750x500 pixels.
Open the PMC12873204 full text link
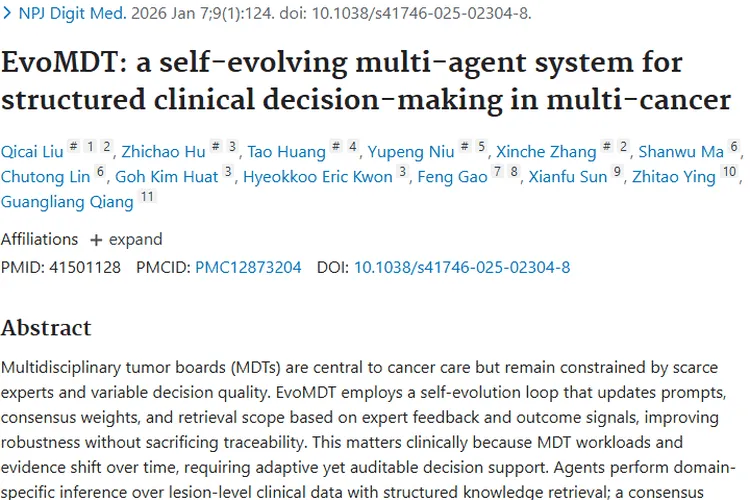point(249,267)
